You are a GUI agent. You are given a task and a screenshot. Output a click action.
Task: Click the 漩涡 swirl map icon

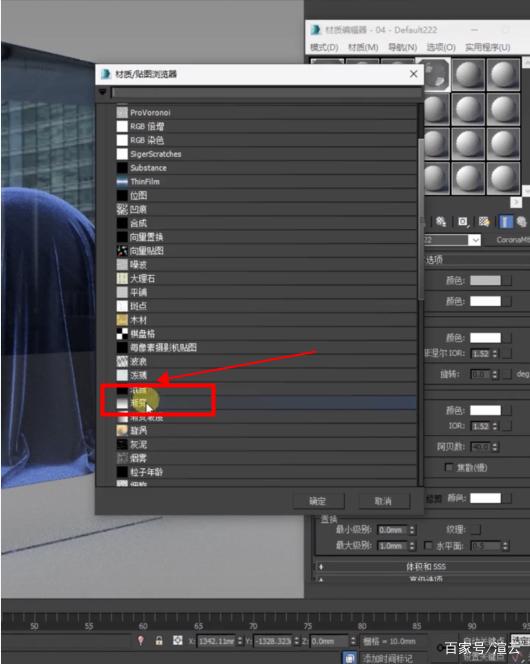pos(122,431)
